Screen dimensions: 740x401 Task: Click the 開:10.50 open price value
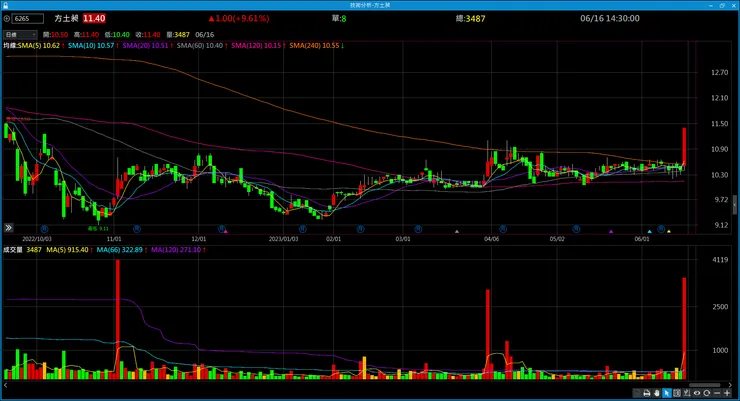click(x=55, y=35)
